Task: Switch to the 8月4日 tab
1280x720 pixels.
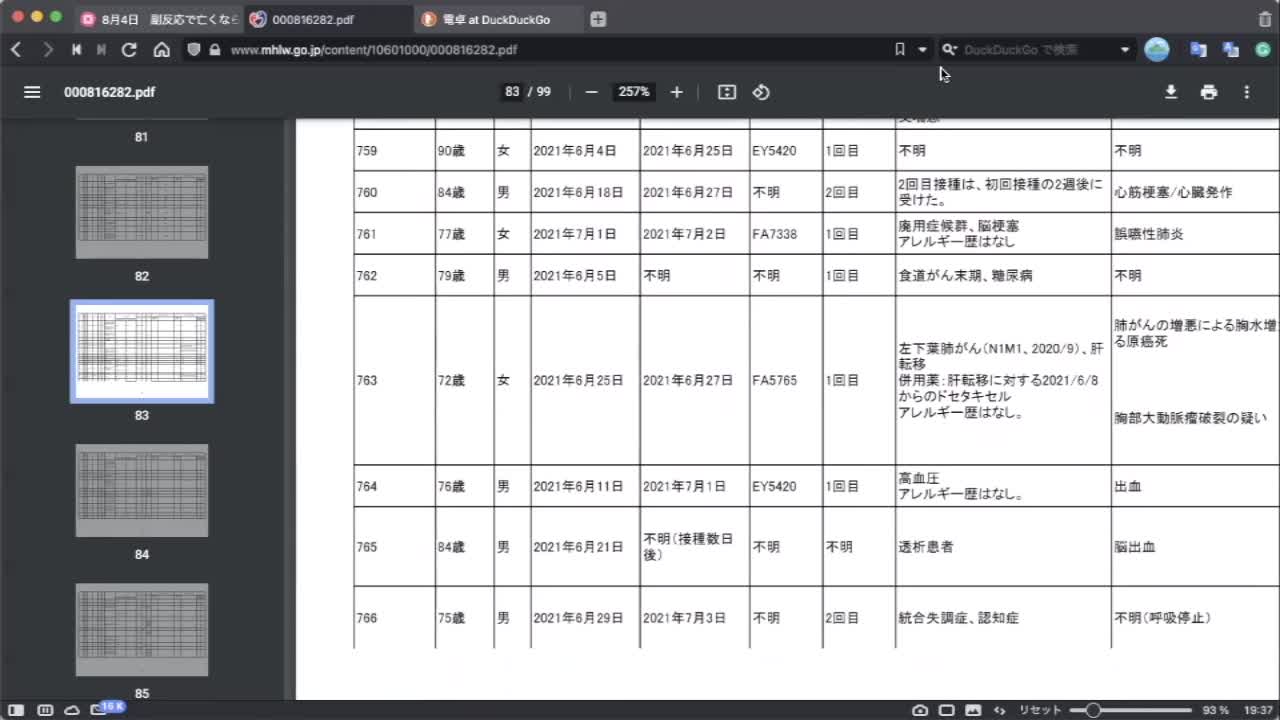Action: 160,19
